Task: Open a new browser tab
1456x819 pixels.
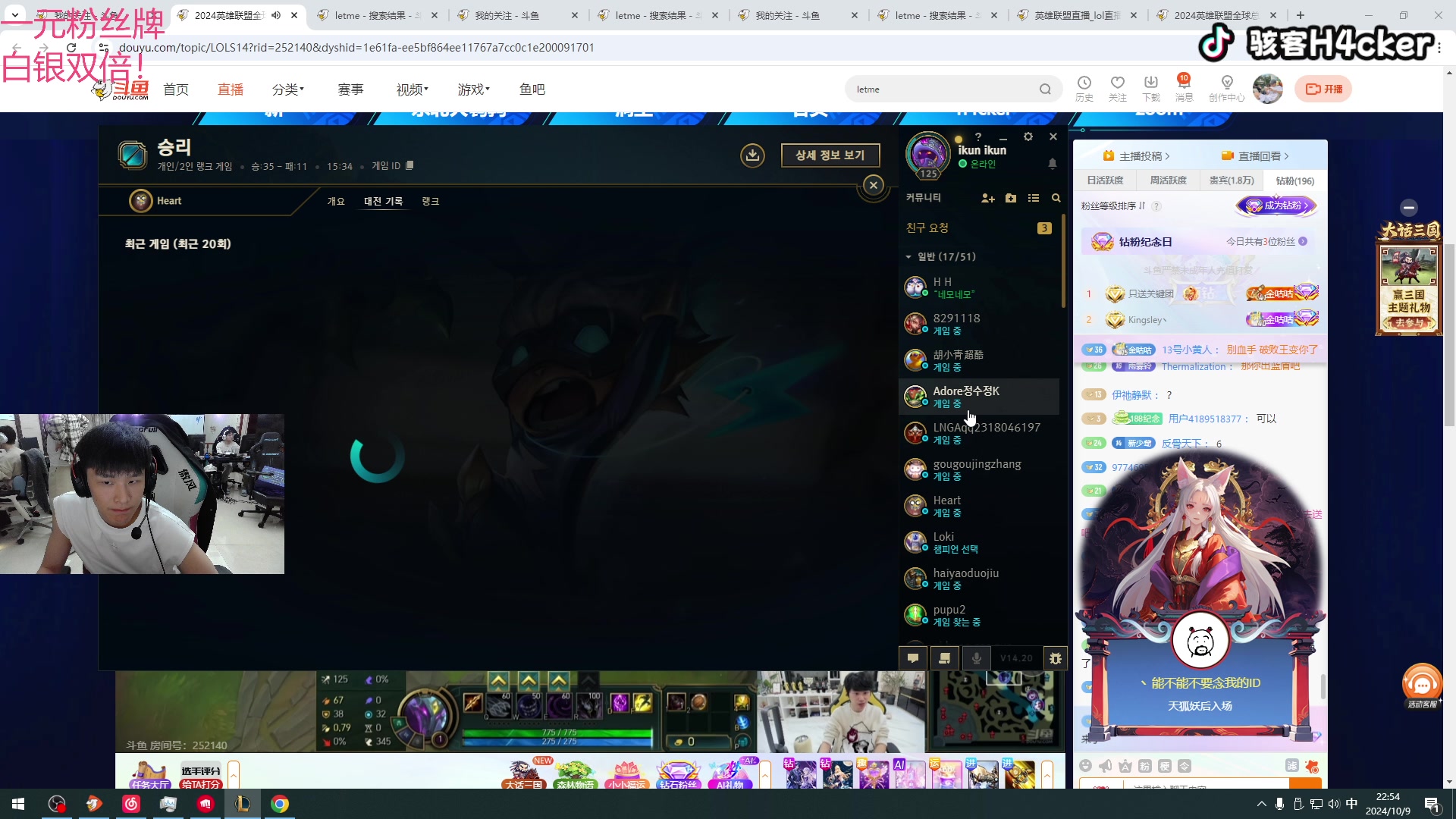Action: [1301, 15]
